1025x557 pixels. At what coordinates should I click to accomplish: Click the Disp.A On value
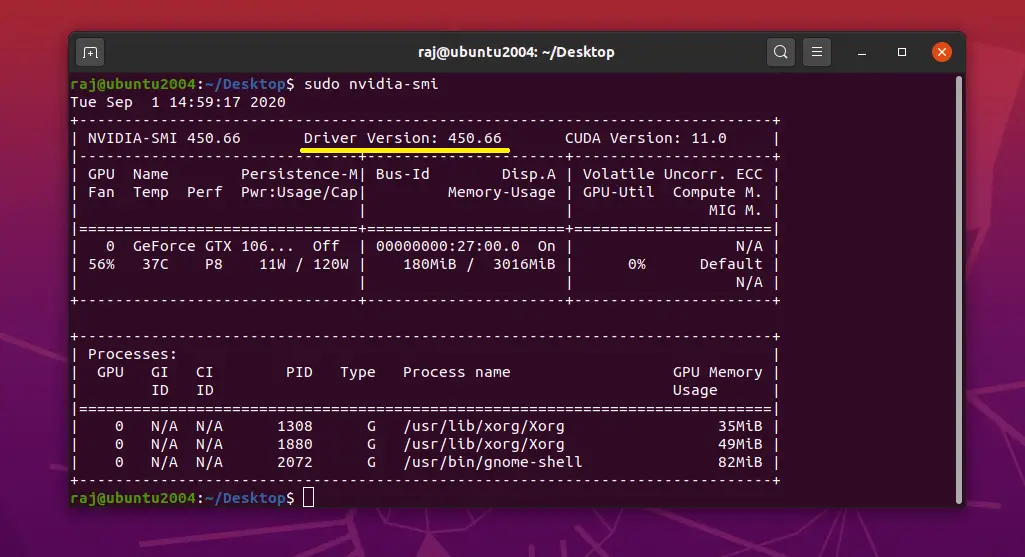(x=546, y=246)
